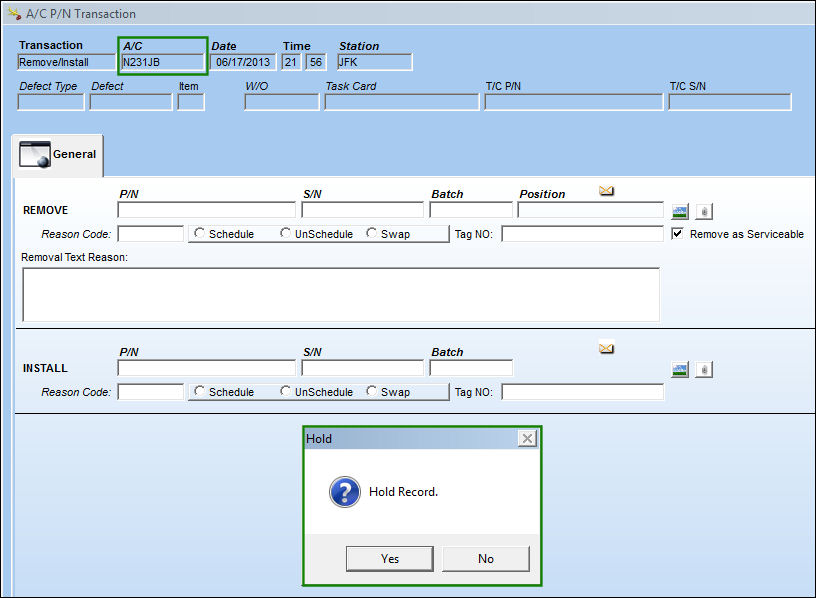Click the Removal Text Reason text area
The width and height of the screenshot is (816, 598).
tap(341, 295)
